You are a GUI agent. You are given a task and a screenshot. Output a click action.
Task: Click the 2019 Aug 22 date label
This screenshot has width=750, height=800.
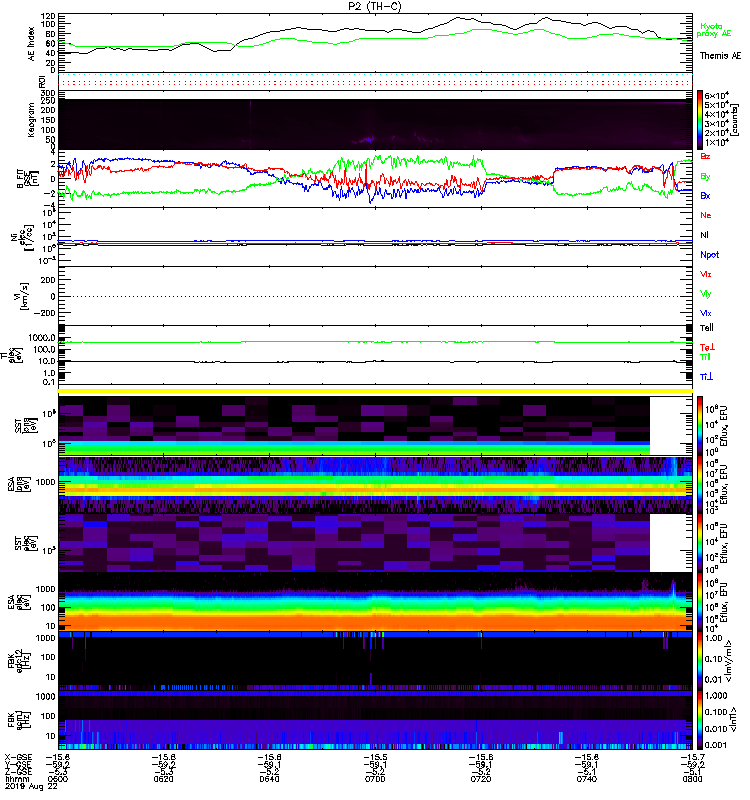coord(32,786)
